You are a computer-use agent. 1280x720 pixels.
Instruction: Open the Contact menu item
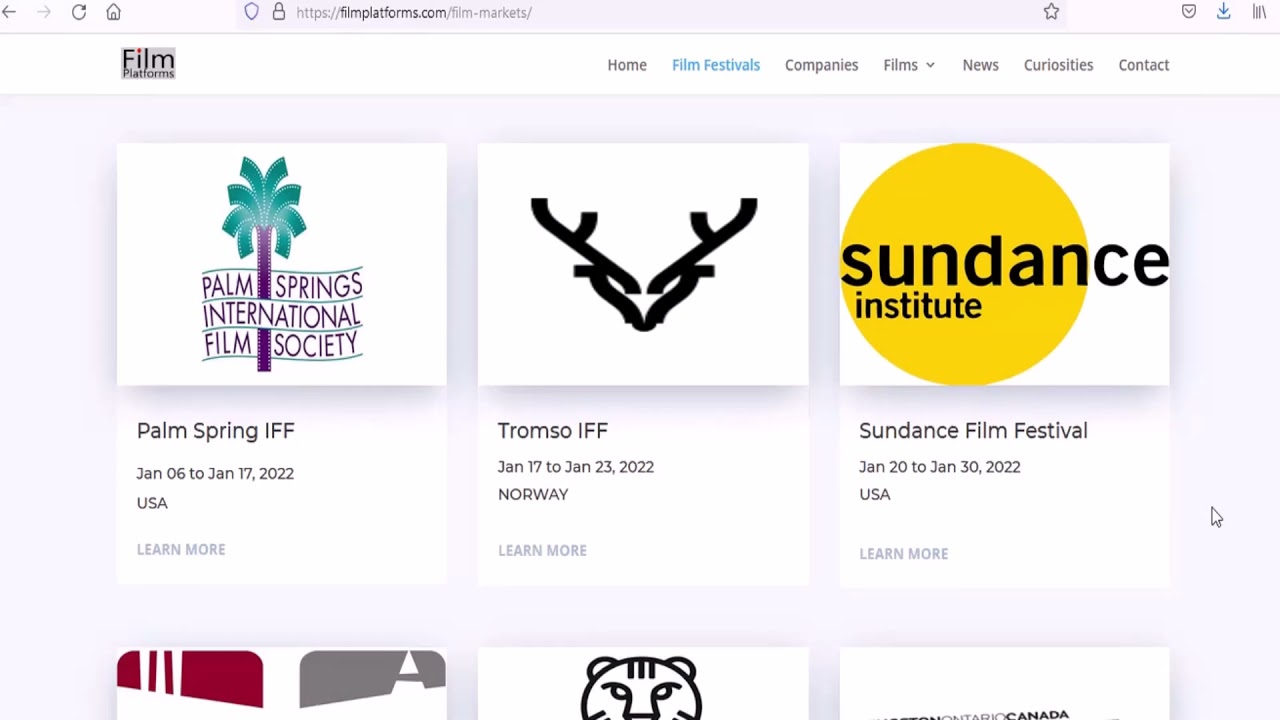[1143, 65]
